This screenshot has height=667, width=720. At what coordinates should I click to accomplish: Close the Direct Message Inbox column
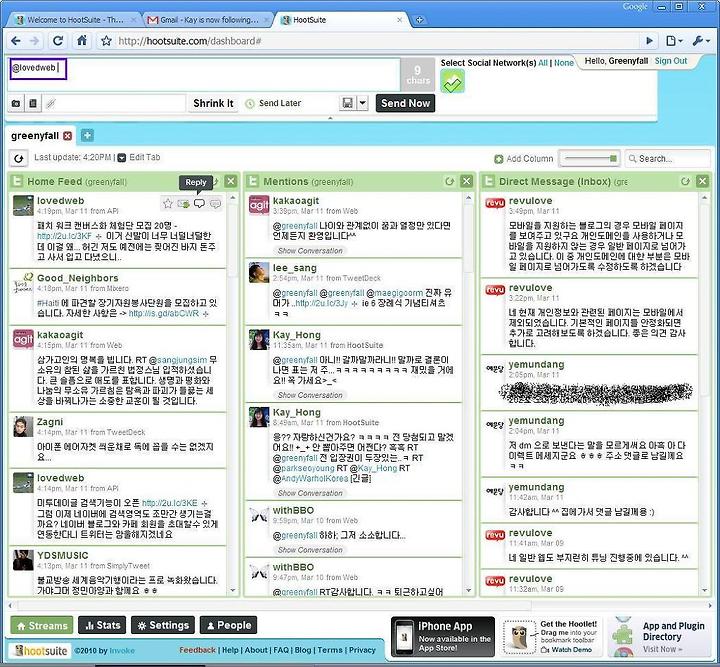[x=703, y=181]
